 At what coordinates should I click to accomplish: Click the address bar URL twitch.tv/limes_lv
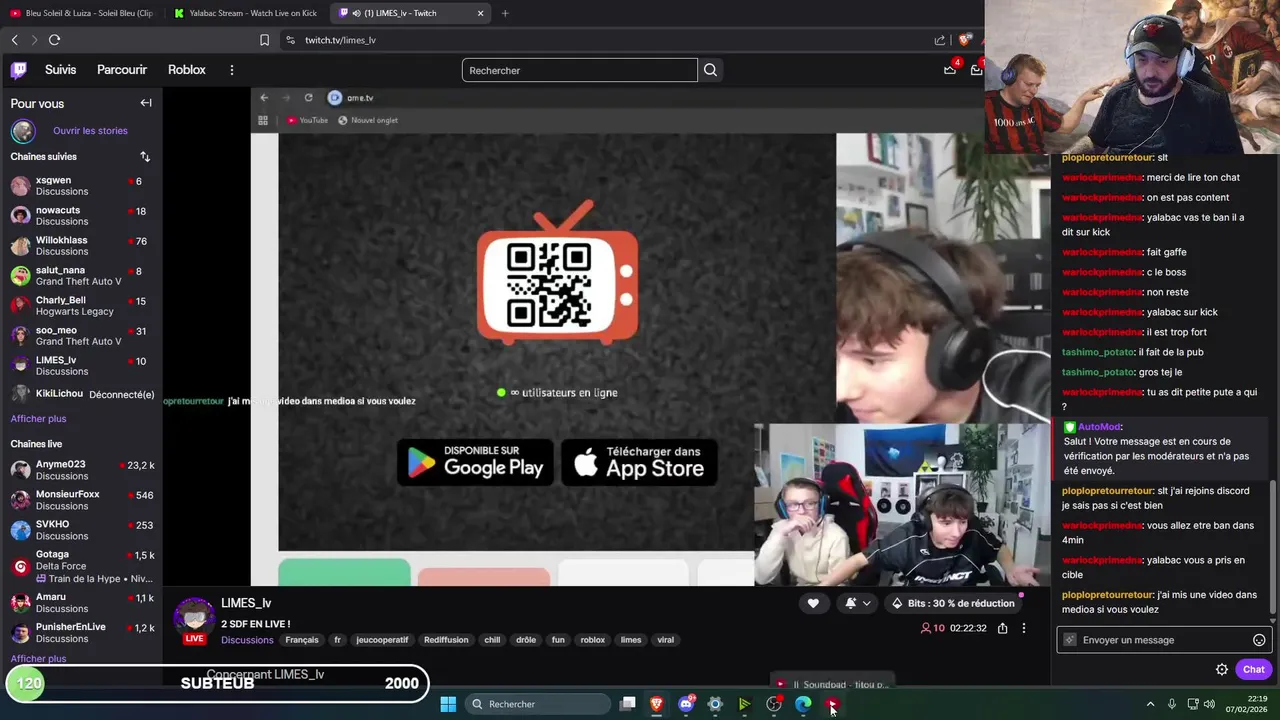pos(340,40)
